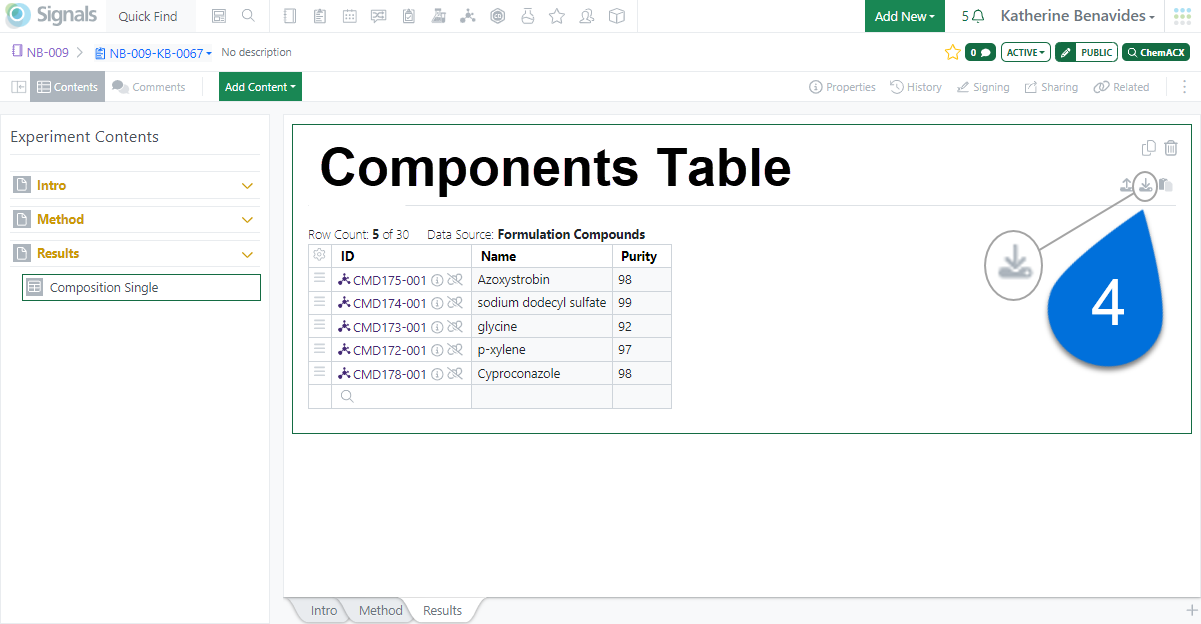Click the flask icon in the top toolbar
This screenshot has height=624, width=1201.
coord(527,16)
